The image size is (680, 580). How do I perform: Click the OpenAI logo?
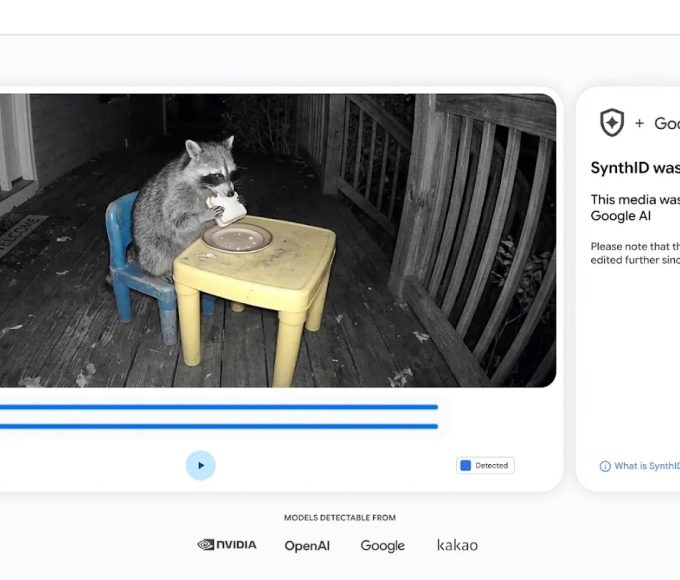pyautogui.click(x=307, y=546)
